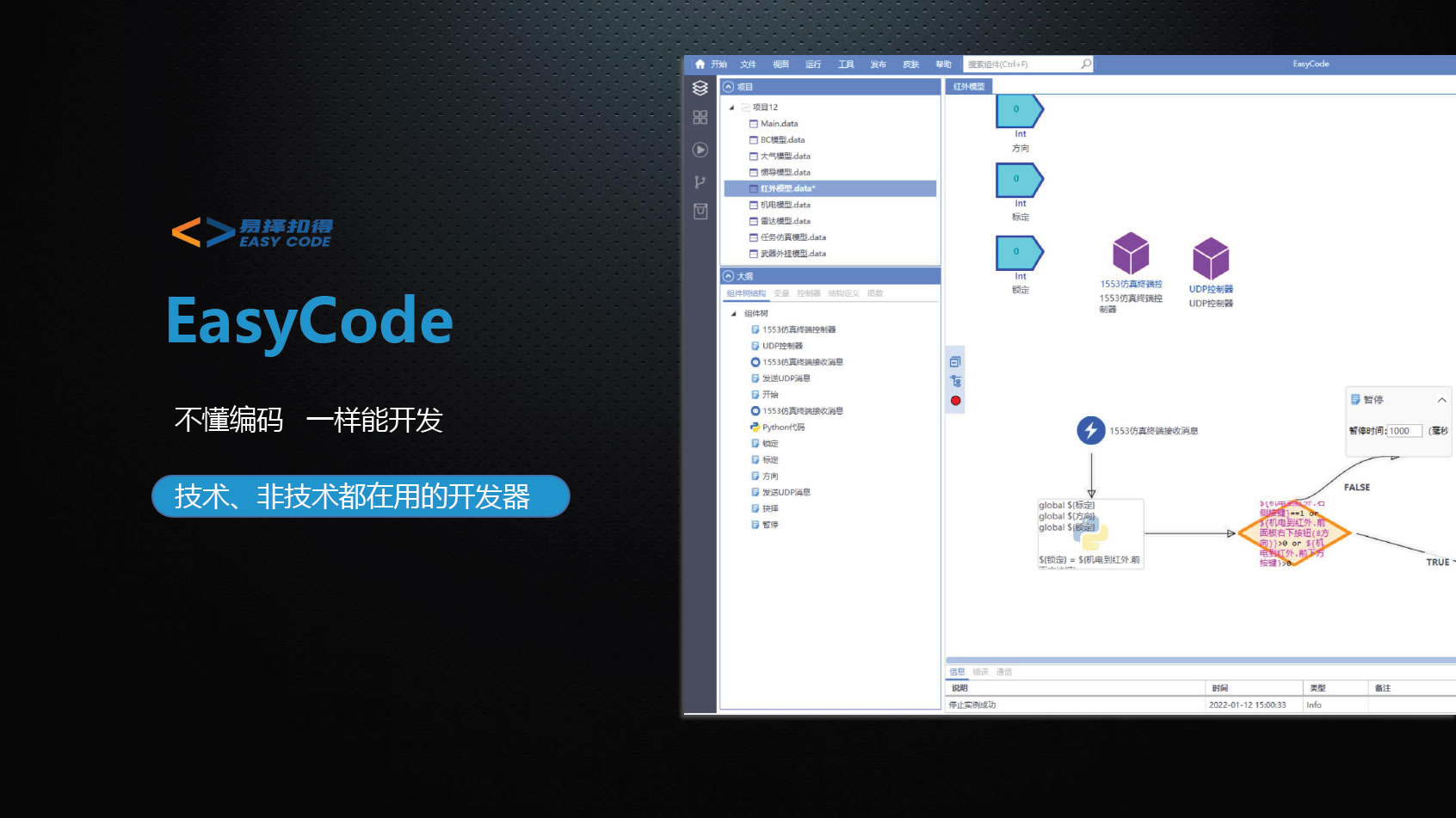Switch to the 错误 log tab
This screenshot has height=818, width=1456.
[x=980, y=672]
